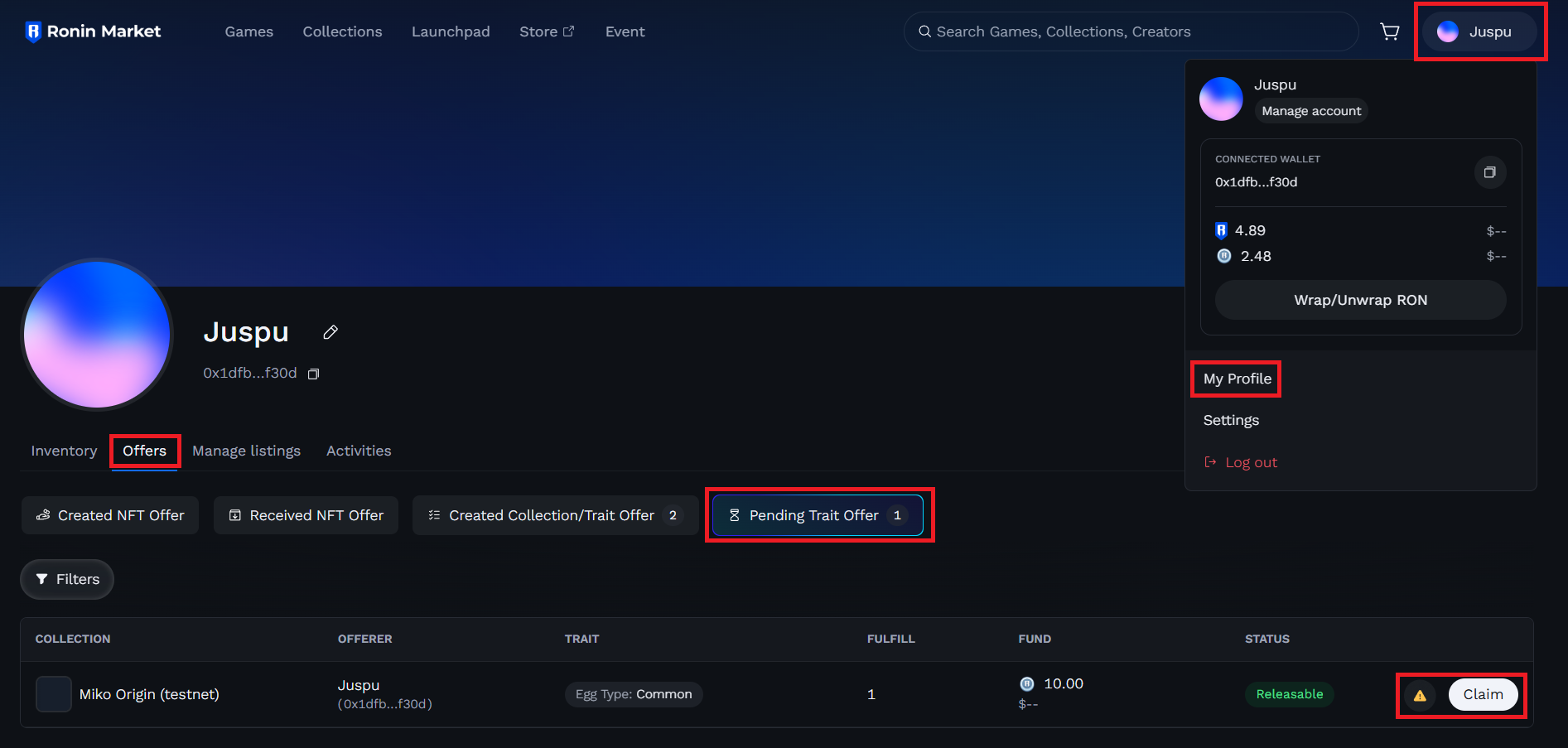Go to Launchpad

coord(451,31)
